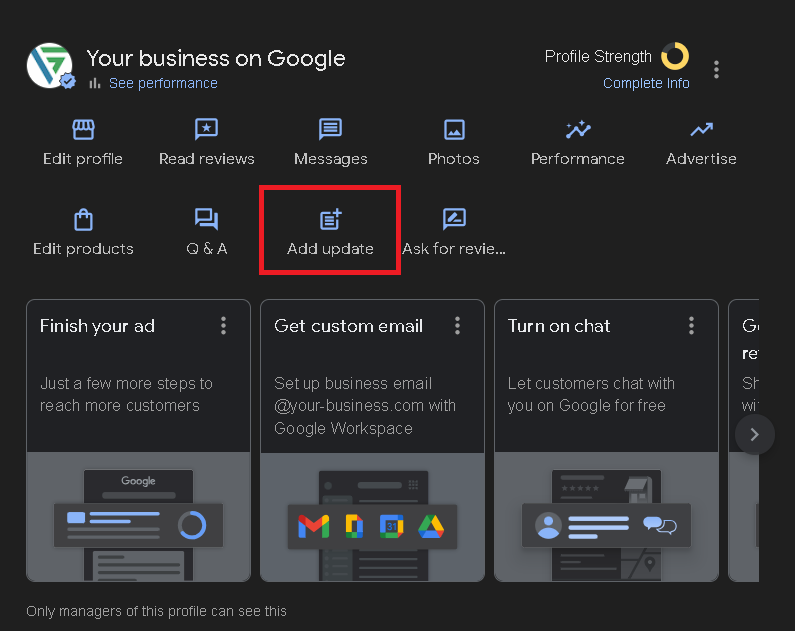Click the Ask for revie... label
The width and height of the screenshot is (795, 631).
(x=454, y=249)
